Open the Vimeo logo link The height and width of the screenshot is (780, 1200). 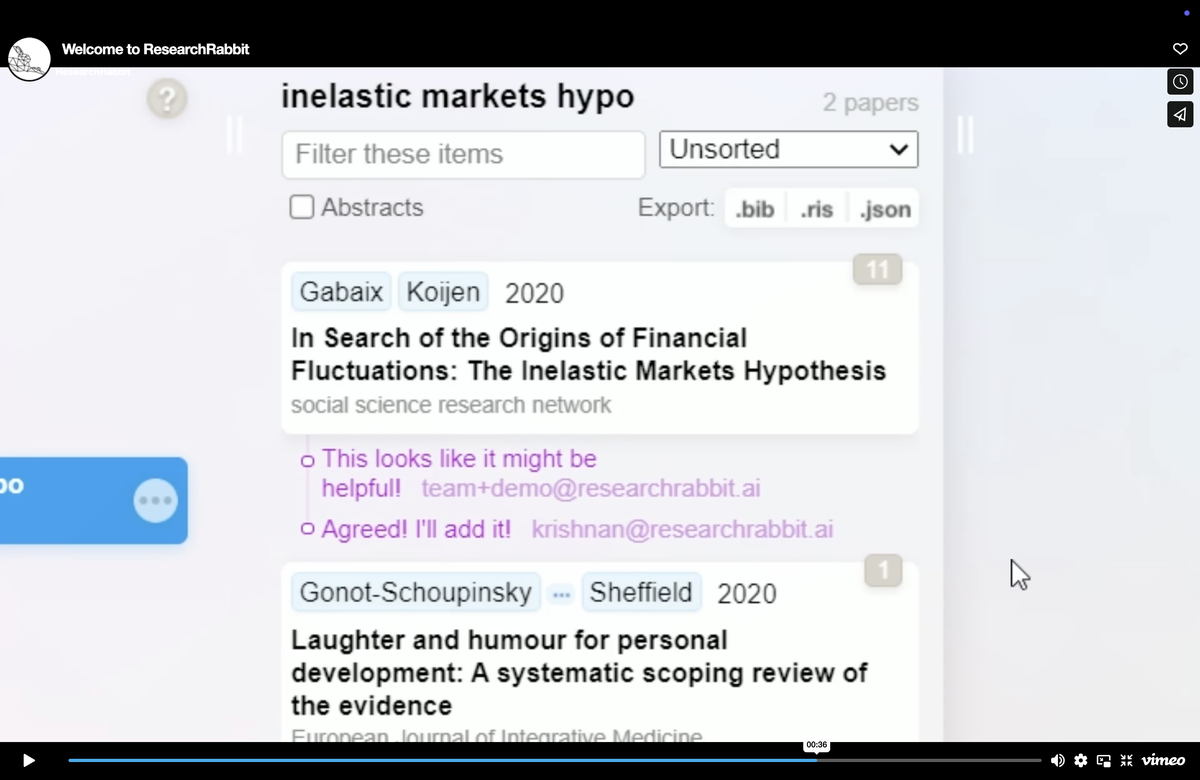point(1163,760)
